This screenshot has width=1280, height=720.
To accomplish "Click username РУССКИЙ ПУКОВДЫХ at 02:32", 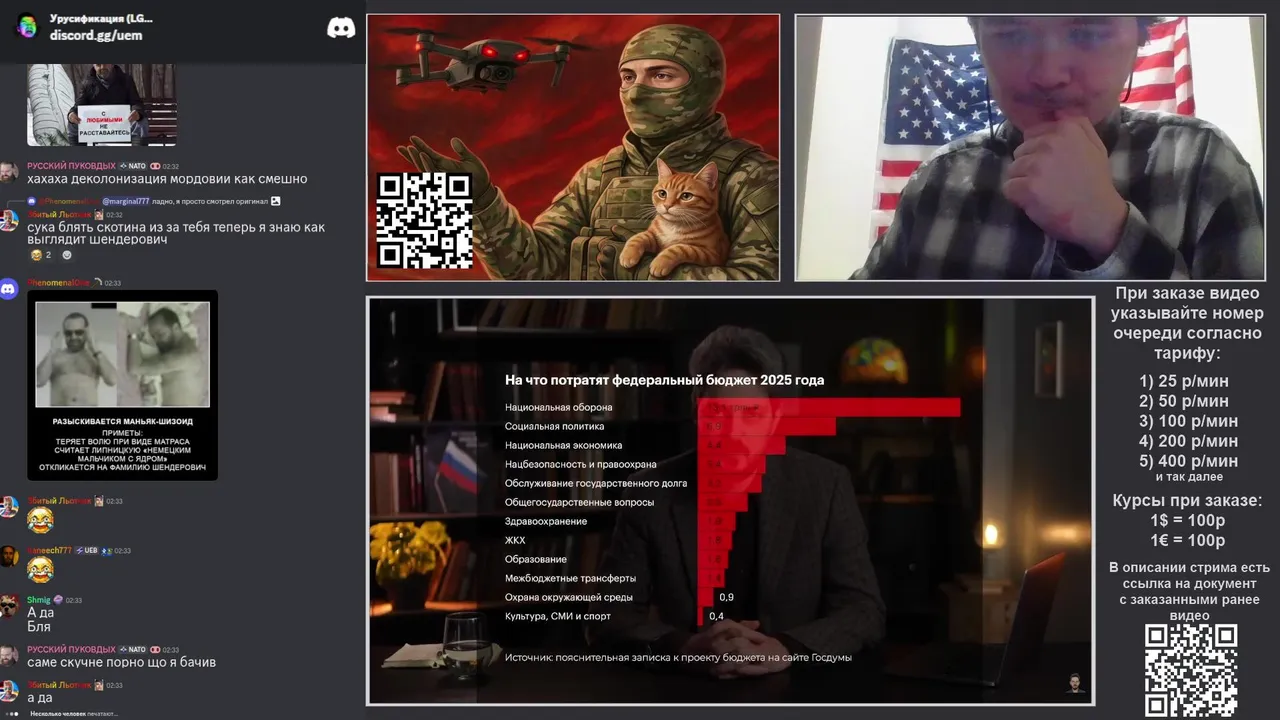I will pos(71,166).
